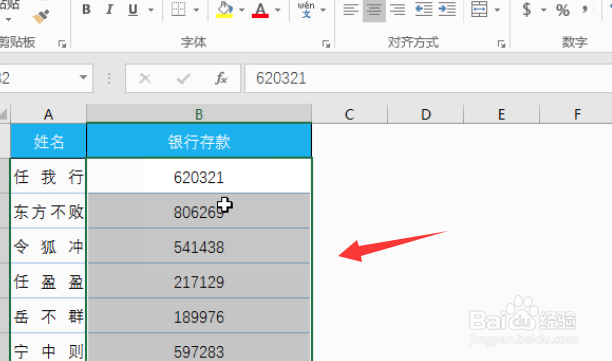Select column B header
The height and width of the screenshot is (361, 612).
(199, 114)
